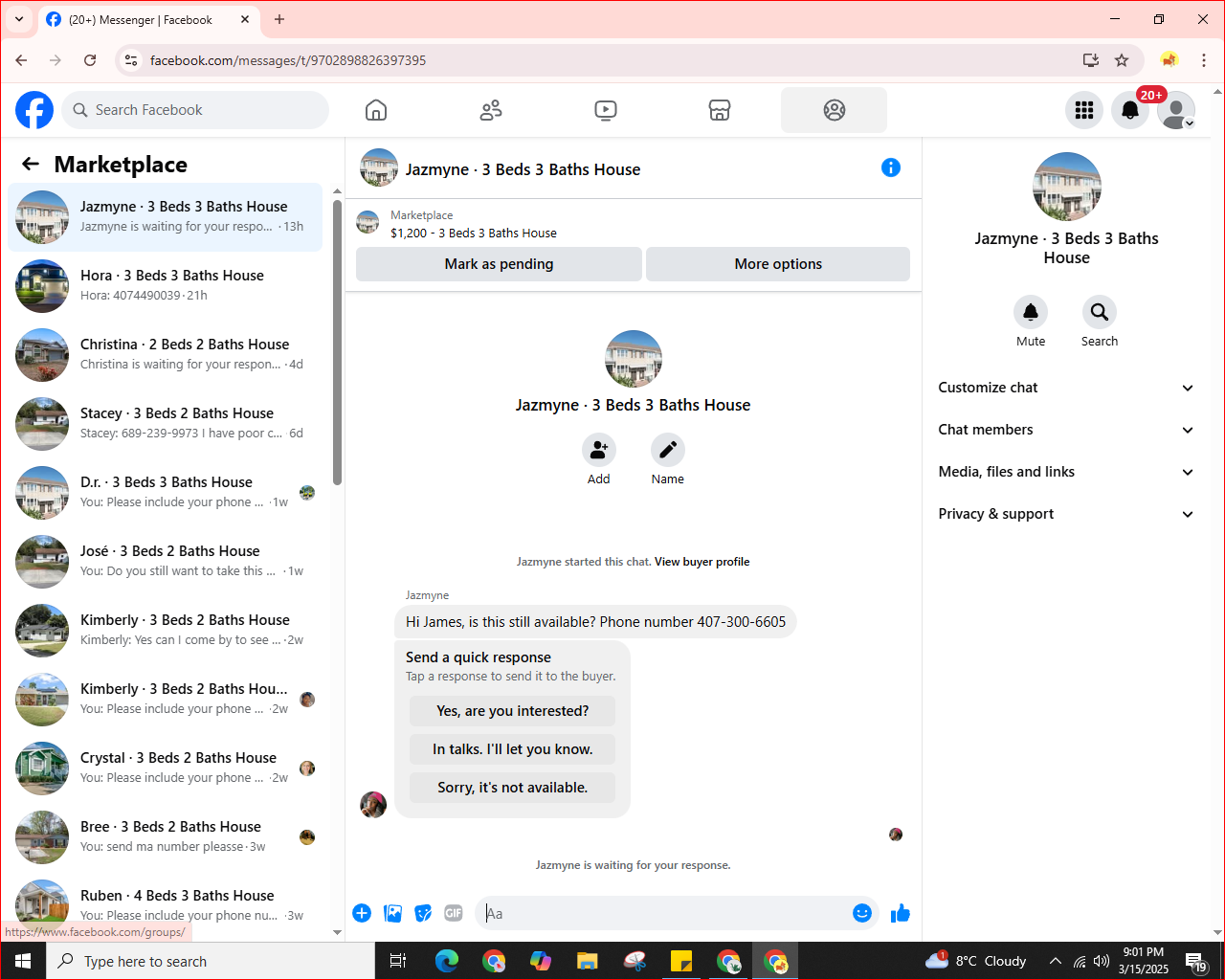Screen dimensions: 1225x980
Task: Open Bree 3 Beds 2 Baths conversation
Action: point(166,837)
